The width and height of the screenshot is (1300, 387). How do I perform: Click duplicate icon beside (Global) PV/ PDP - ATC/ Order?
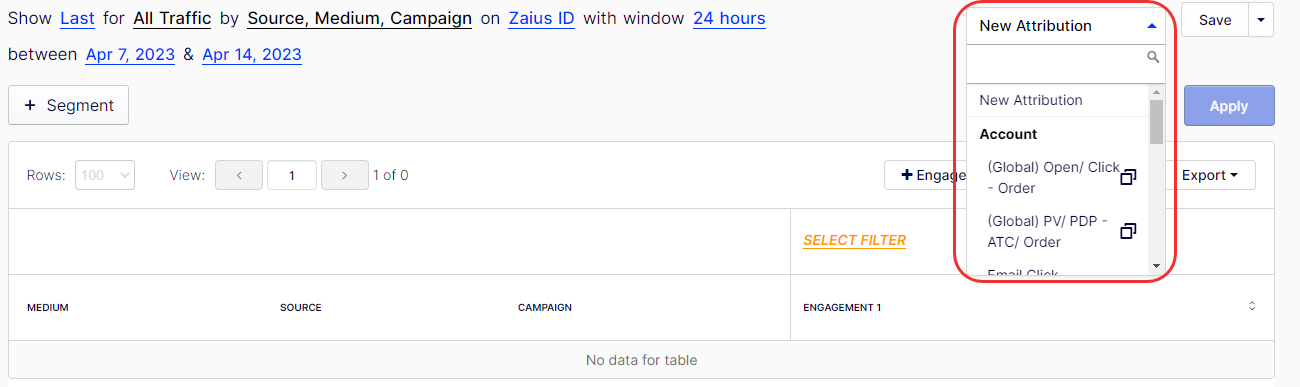pyautogui.click(x=1128, y=231)
